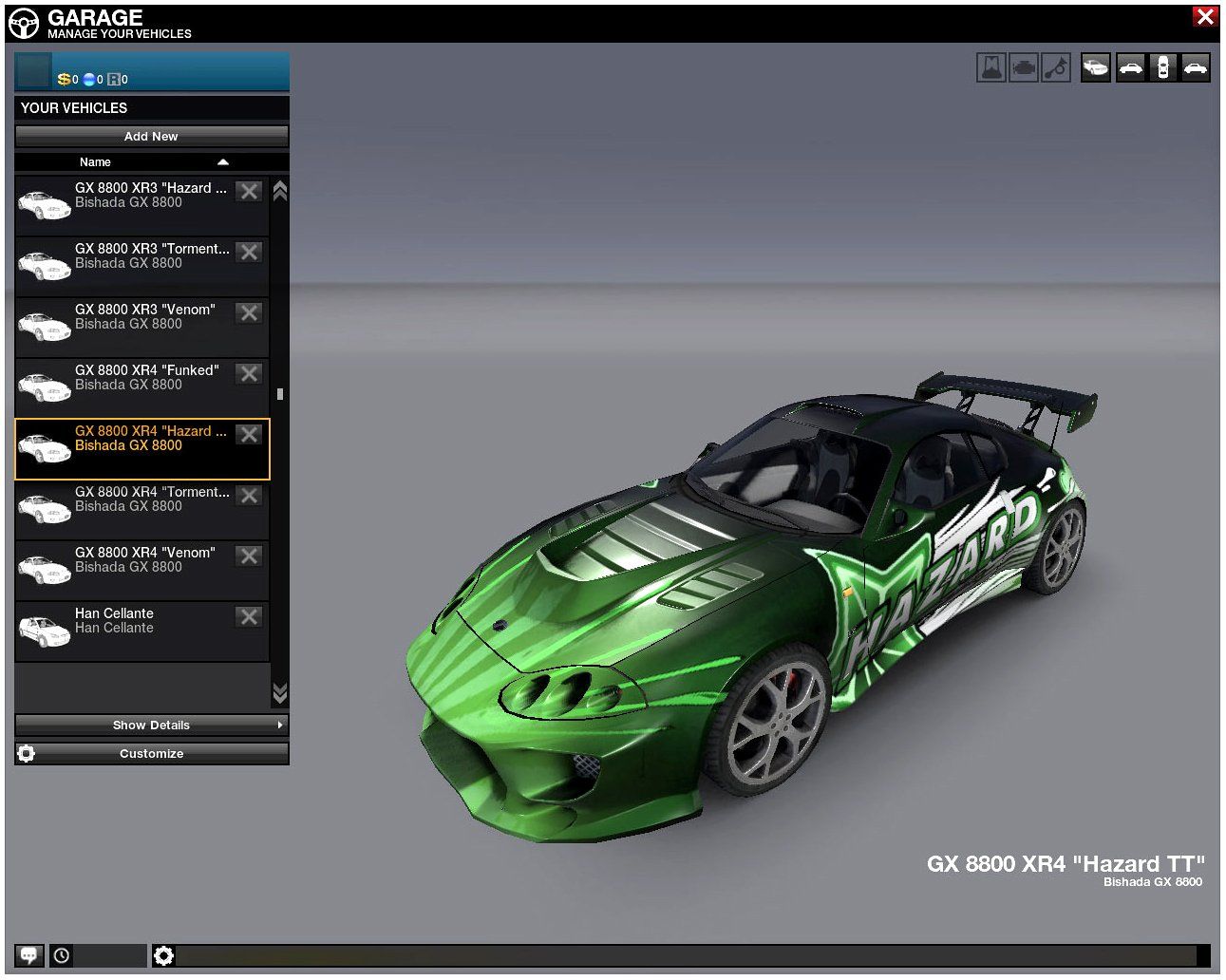The image size is (1226, 980).
Task: Click the vehicle list scrollbar handle
Action: click(279, 394)
